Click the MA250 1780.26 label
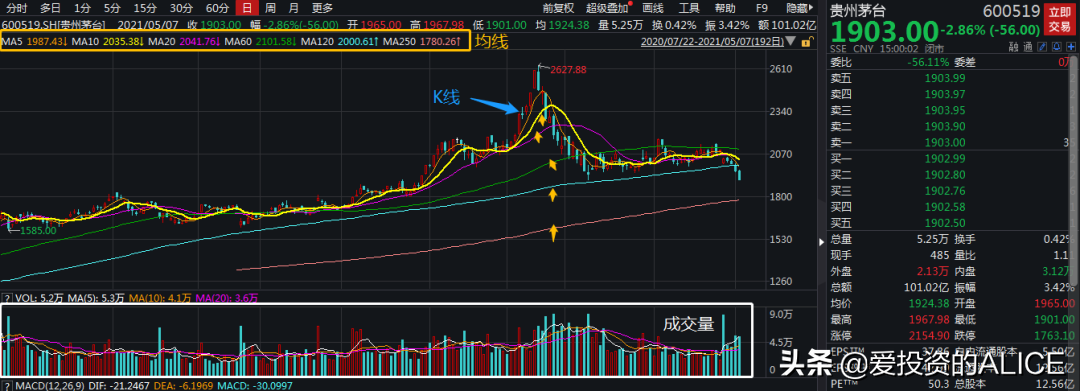Viewport: 1080px width, 391px height. pos(422,42)
